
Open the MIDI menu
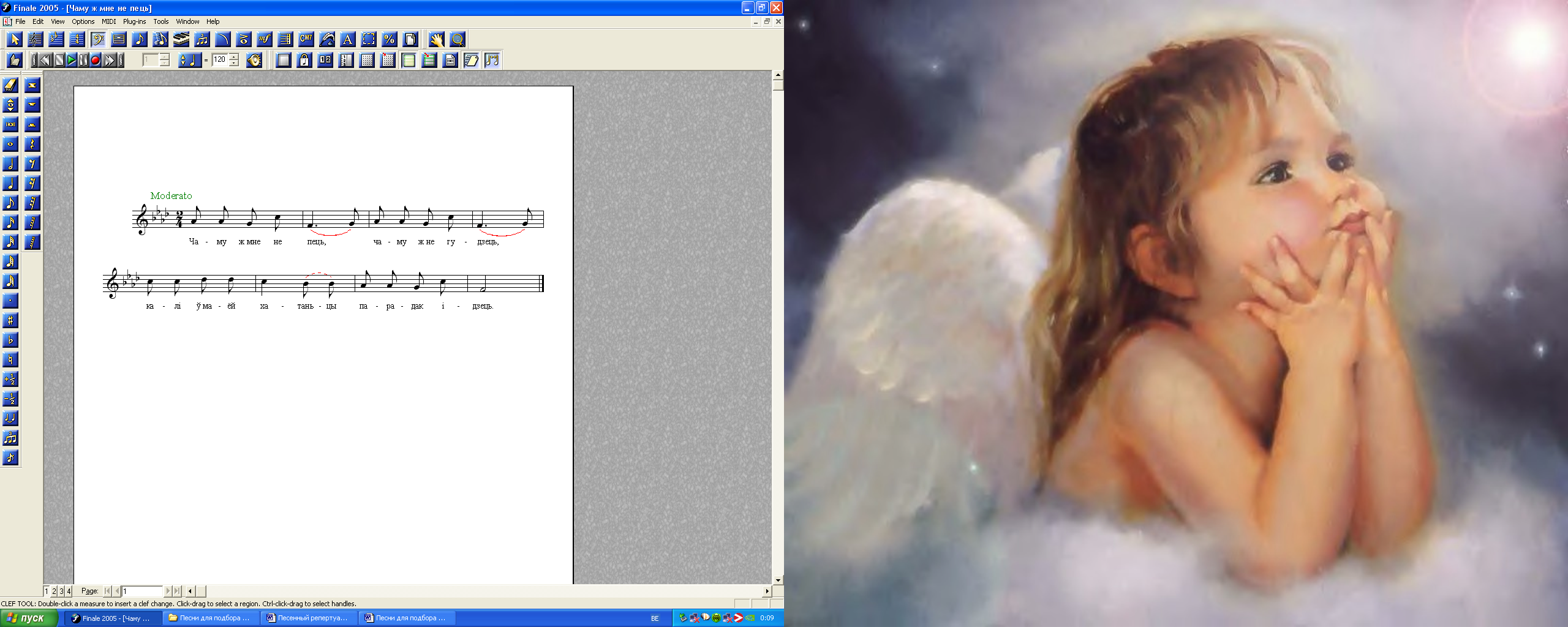[109, 21]
